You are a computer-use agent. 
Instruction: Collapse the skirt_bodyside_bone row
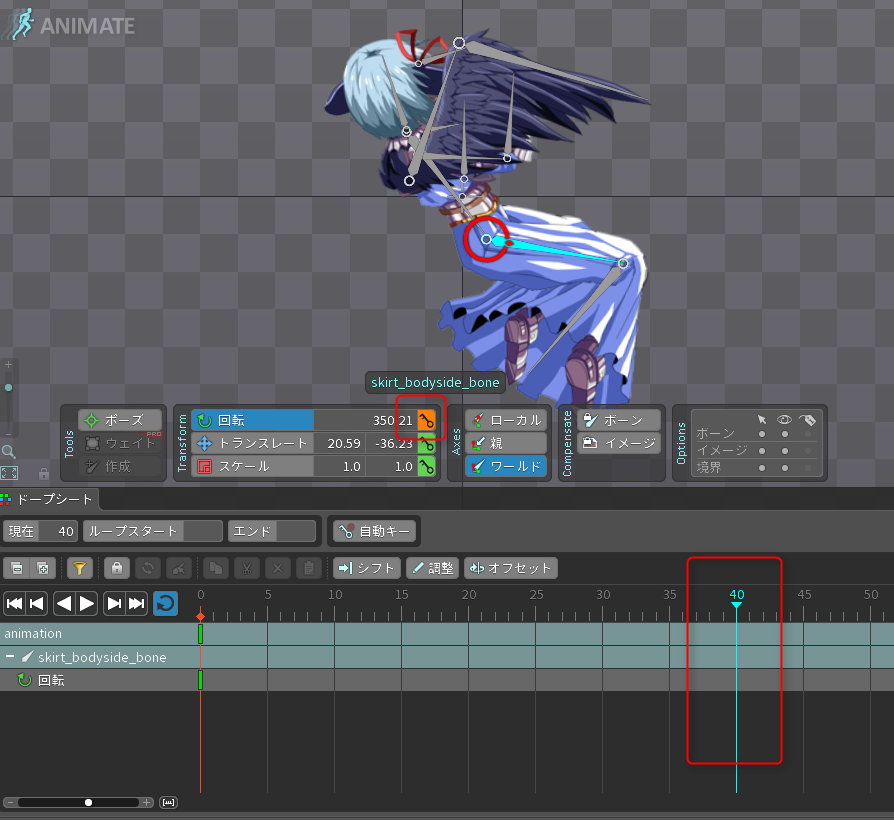[x=10, y=657]
